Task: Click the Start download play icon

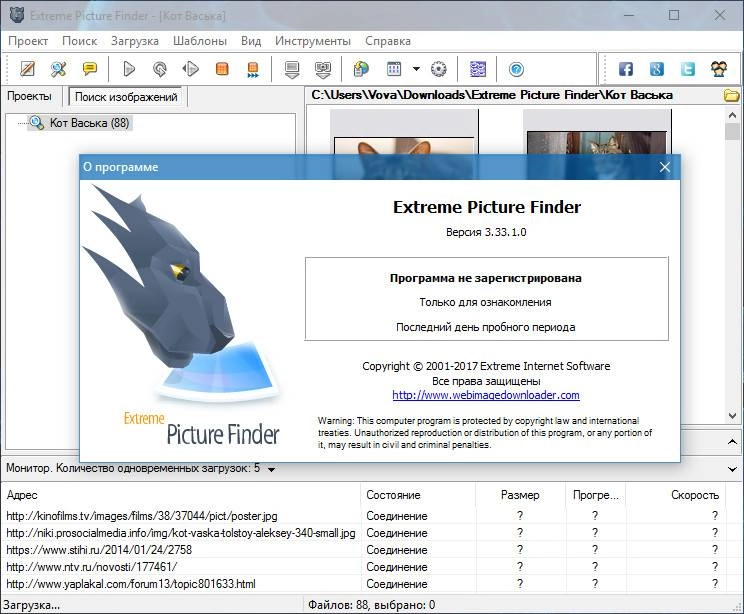Action: [129, 69]
